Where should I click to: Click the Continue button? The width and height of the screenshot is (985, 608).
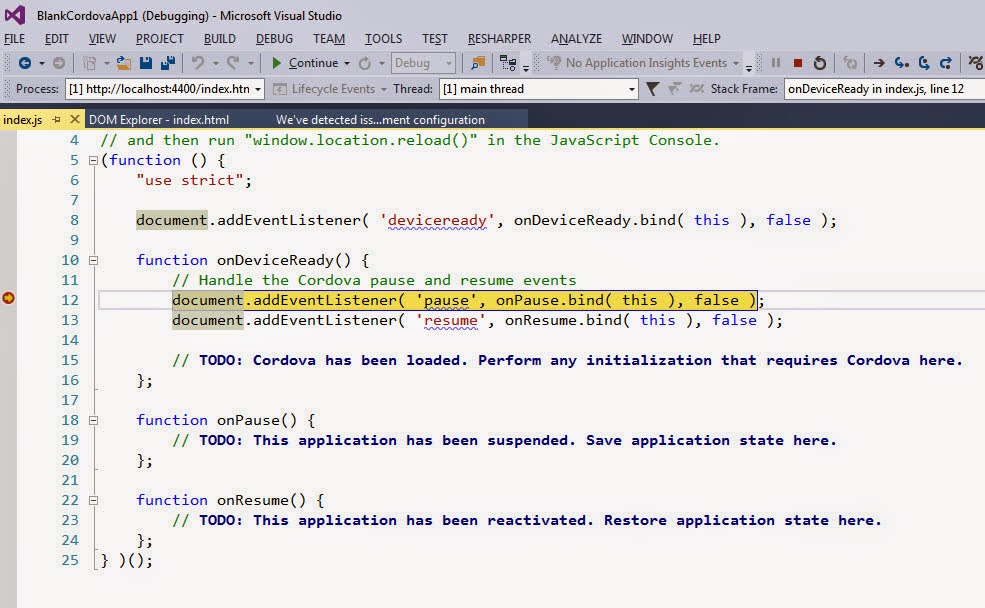[x=305, y=63]
